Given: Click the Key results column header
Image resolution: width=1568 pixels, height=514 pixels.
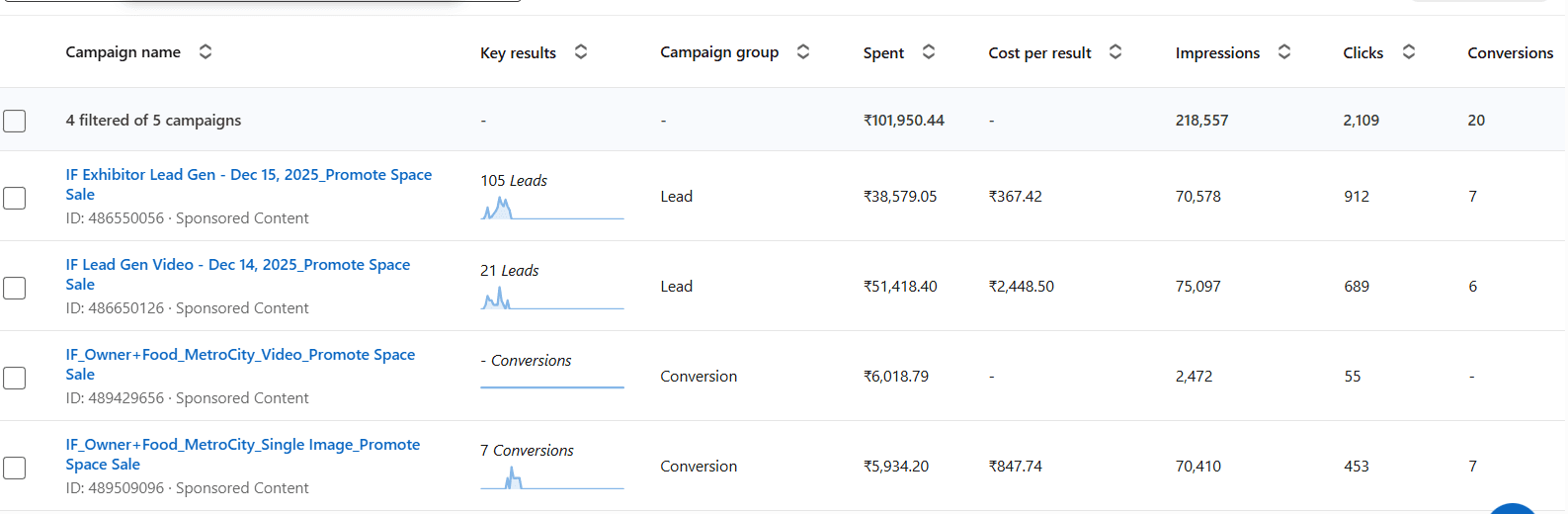Looking at the screenshot, I should click(518, 53).
